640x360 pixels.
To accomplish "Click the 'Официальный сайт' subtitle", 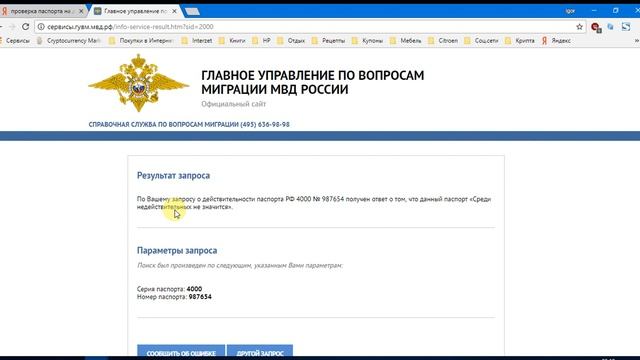I will 233,104.
